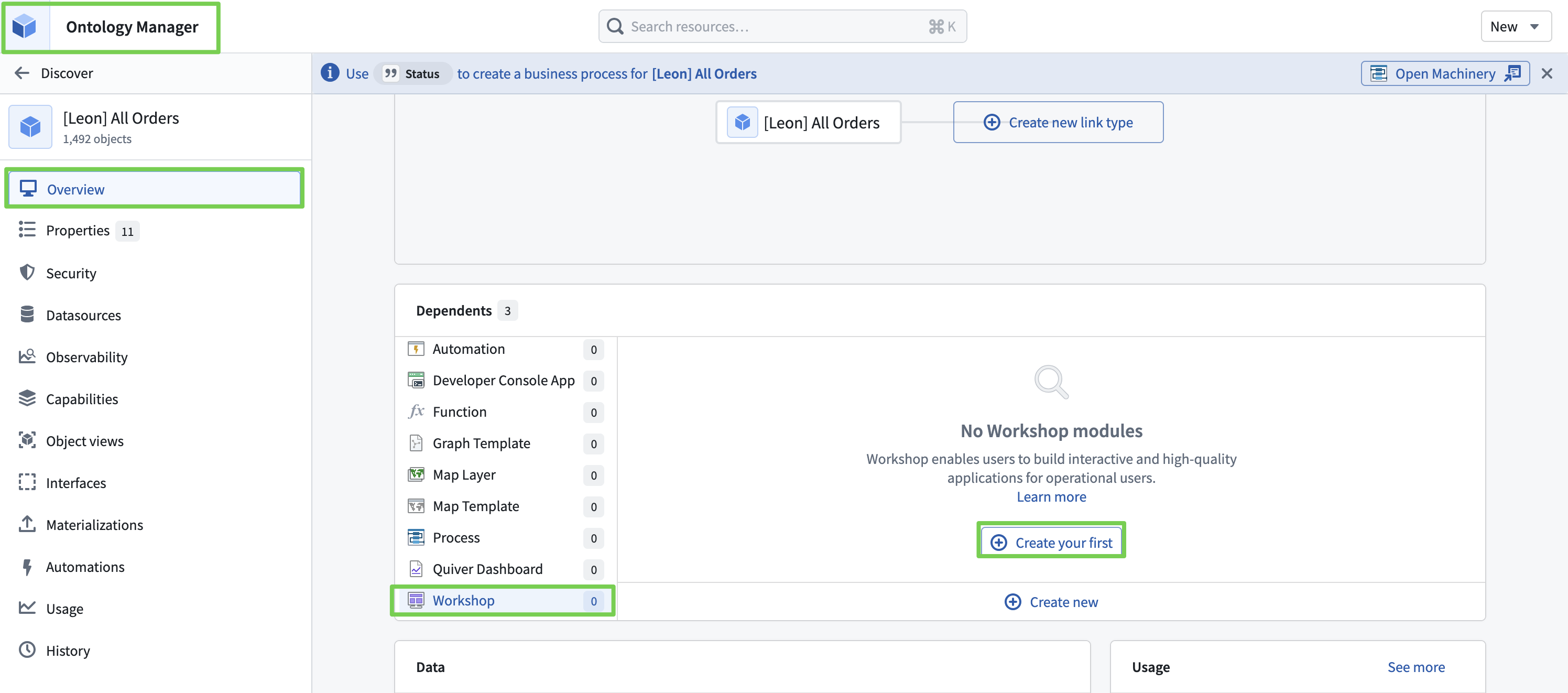The image size is (1568, 693).
Task: Click the Create your first button
Action: point(1051,543)
